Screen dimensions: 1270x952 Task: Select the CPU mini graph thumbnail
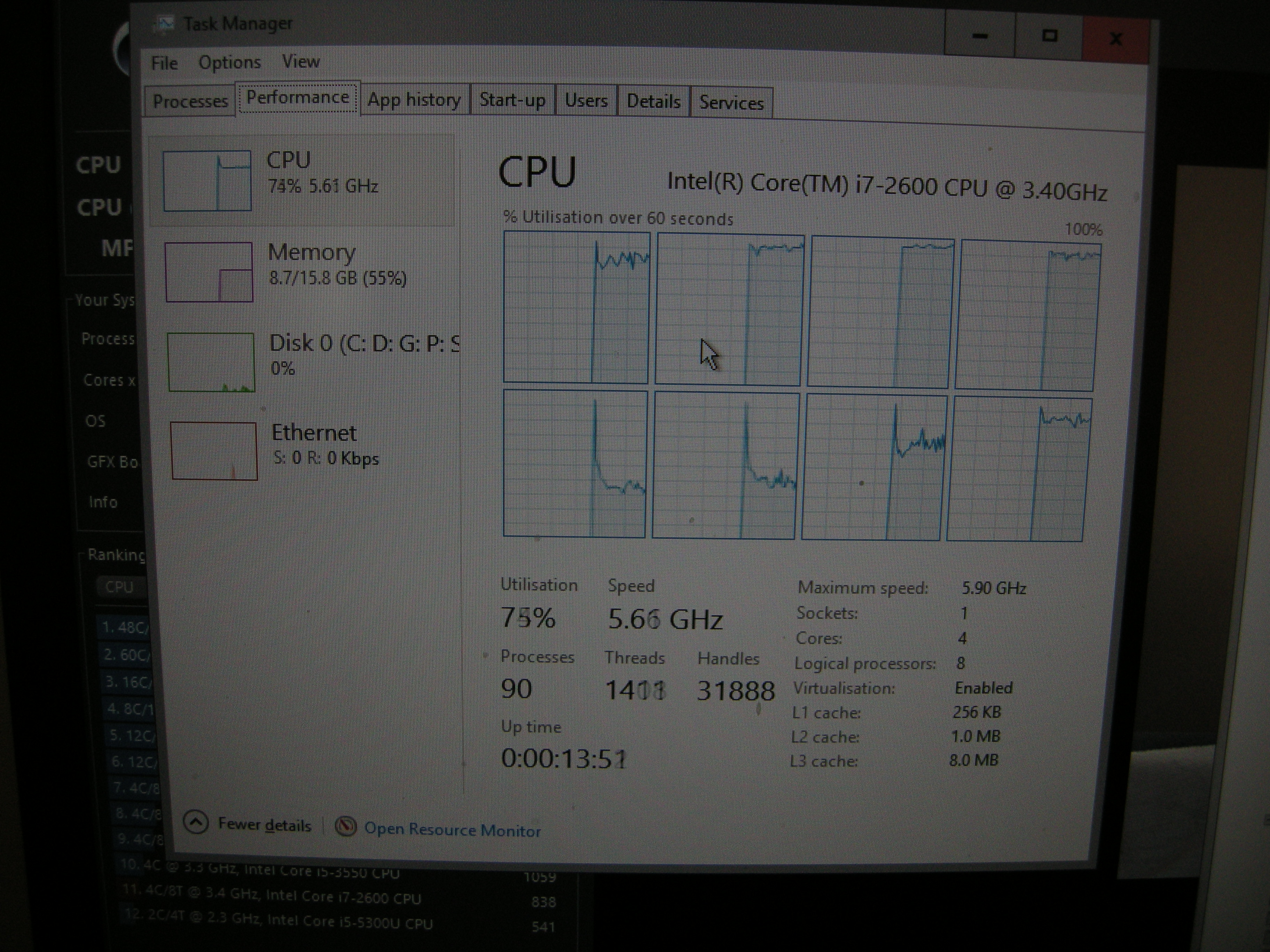tap(207, 181)
